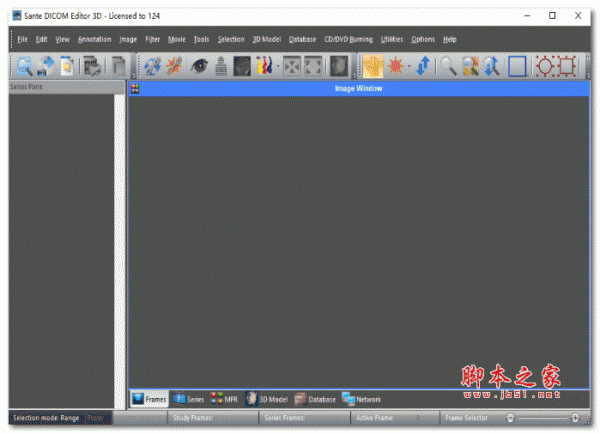The width and height of the screenshot is (600, 434).
Task: Click the Image Window title bar
Action: (359, 88)
